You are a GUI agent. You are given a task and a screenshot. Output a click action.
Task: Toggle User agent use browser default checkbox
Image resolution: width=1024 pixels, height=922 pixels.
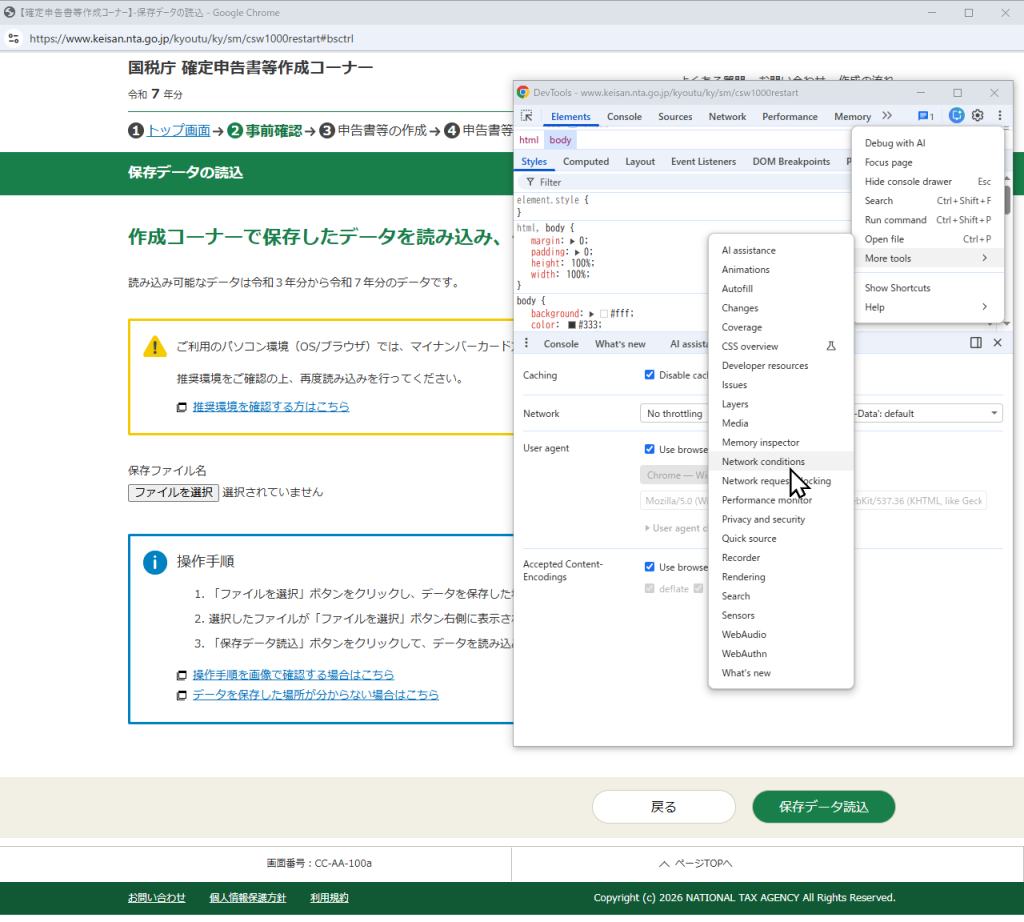pyautogui.click(x=650, y=449)
